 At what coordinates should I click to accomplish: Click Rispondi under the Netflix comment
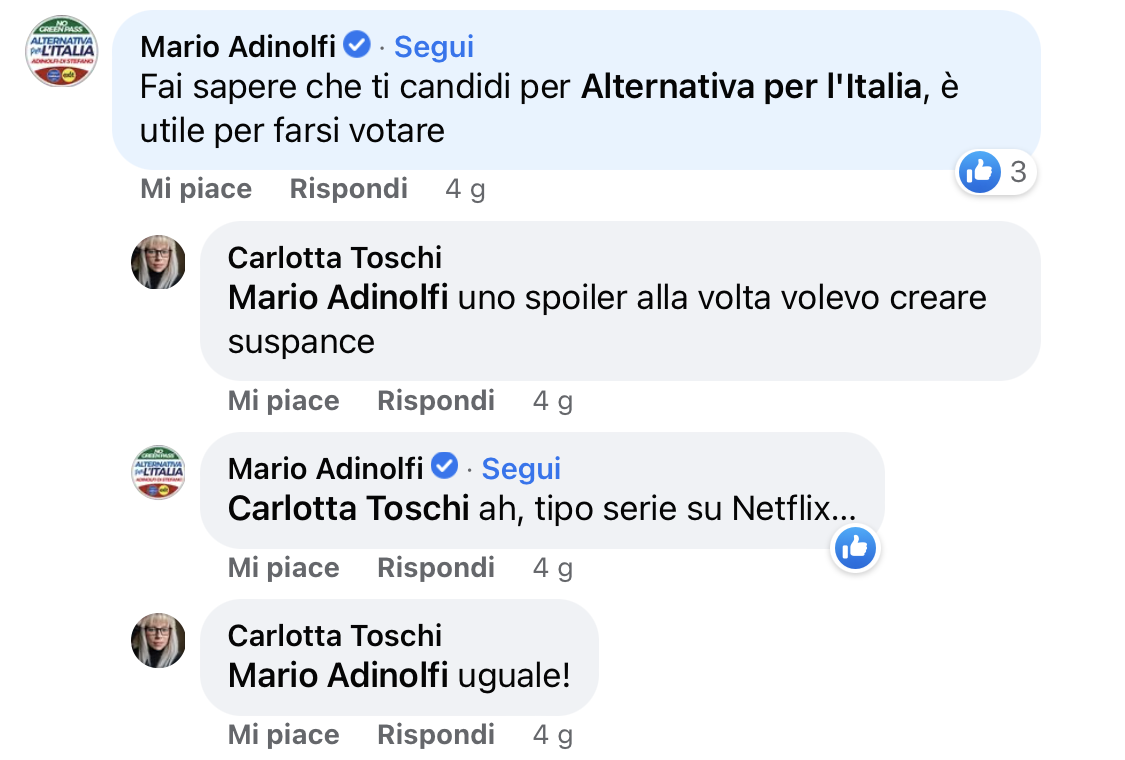(x=436, y=568)
